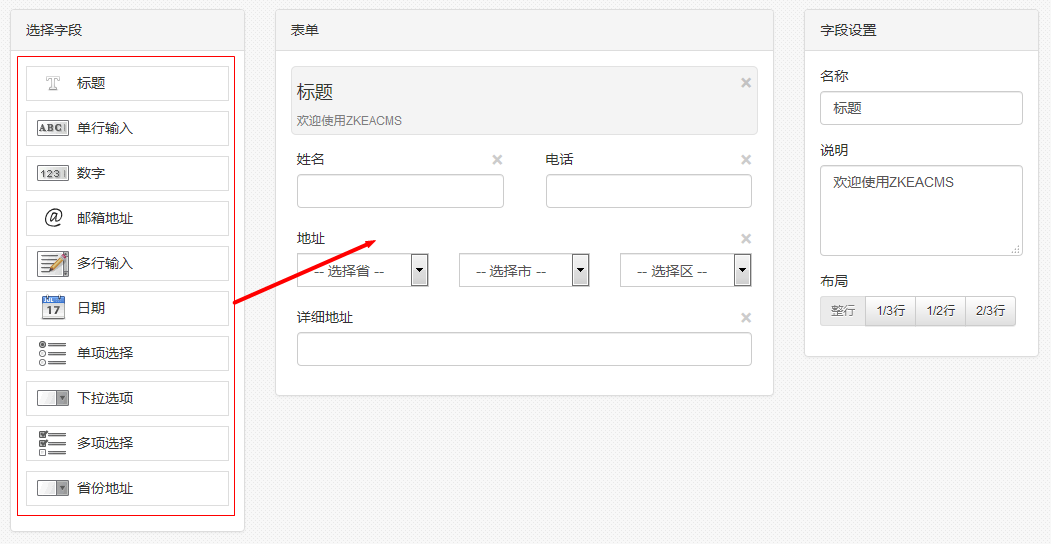This screenshot has width=1051, height=544.
Task: Click the dropdown icon for 下拉选项
Action: [x=53, y=398]
